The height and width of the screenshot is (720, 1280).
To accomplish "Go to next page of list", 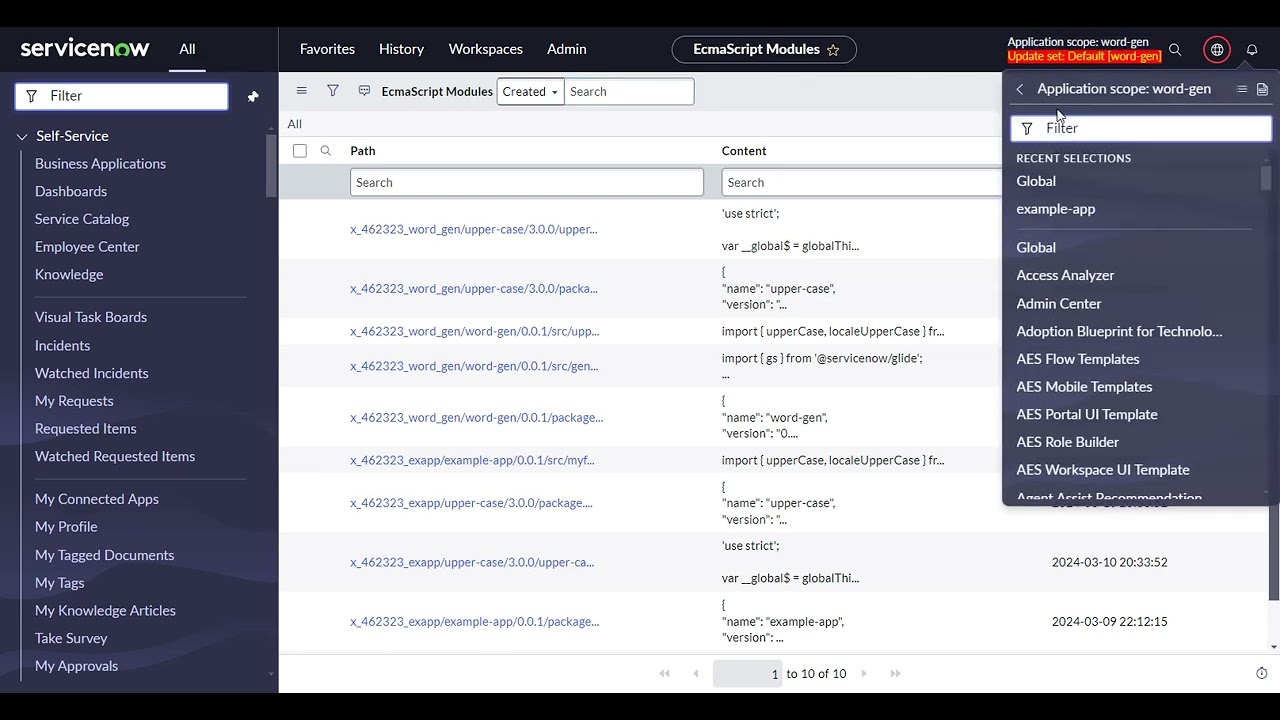I will tap(864, 674).
